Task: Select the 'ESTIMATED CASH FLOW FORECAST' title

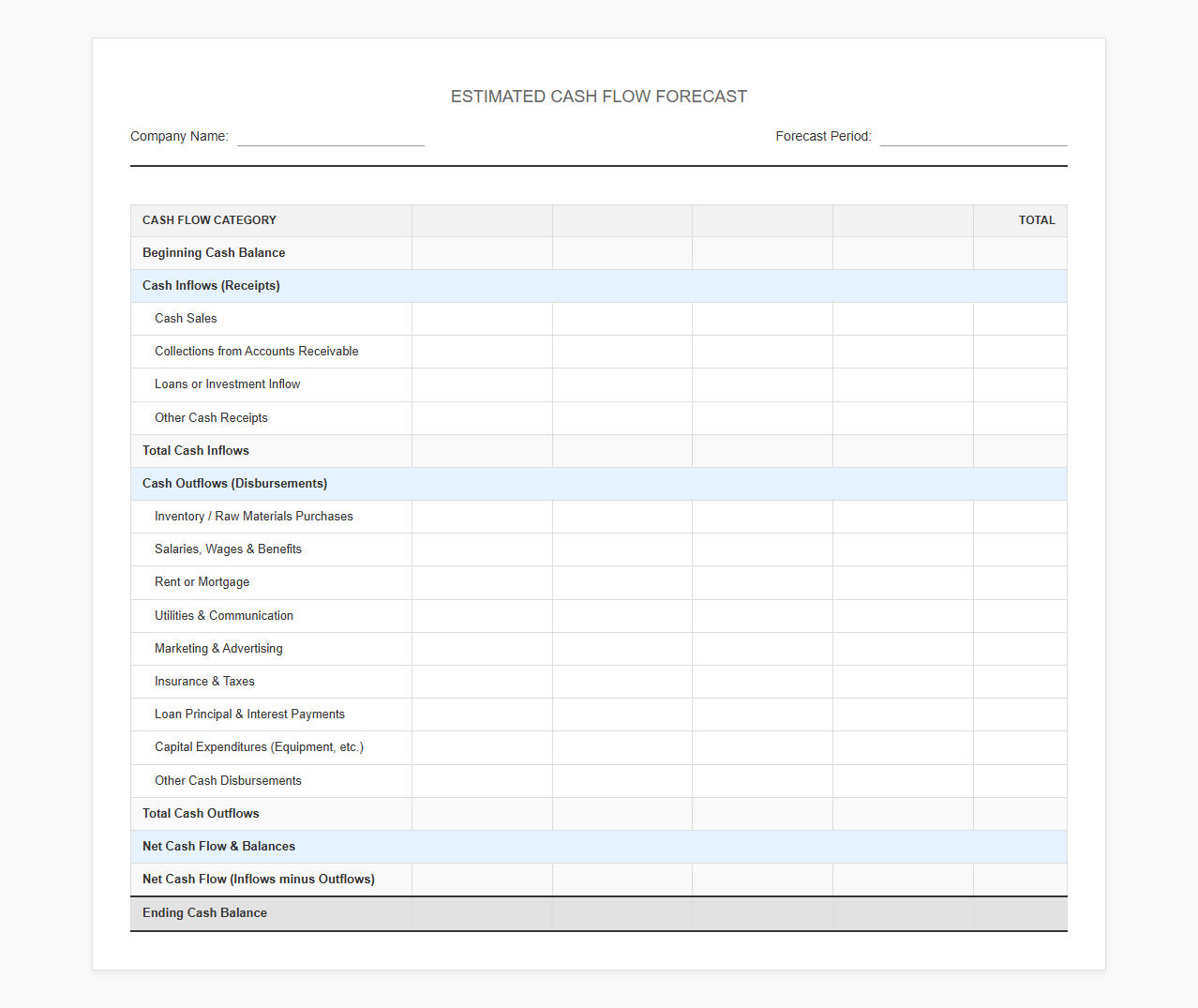Action: coord(599,97)
